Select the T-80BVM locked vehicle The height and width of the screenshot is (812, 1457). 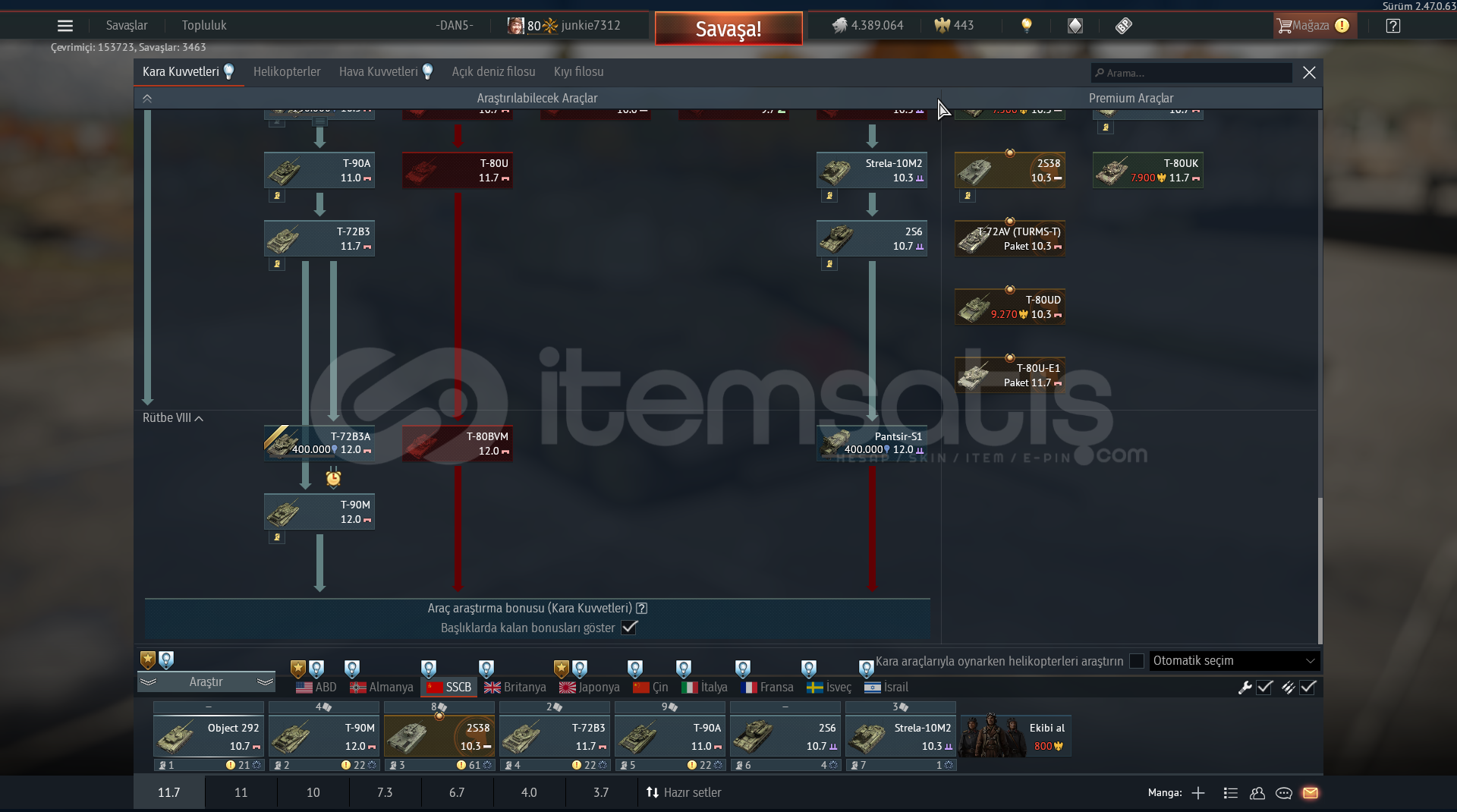(458, 443)
